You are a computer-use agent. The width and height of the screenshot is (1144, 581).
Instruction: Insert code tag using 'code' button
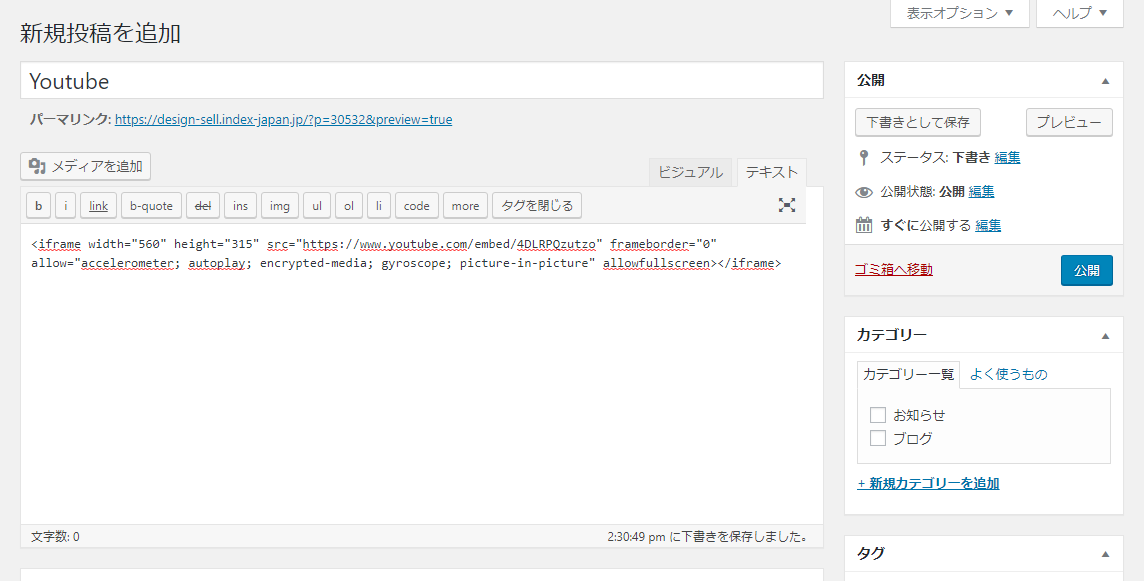417,206
